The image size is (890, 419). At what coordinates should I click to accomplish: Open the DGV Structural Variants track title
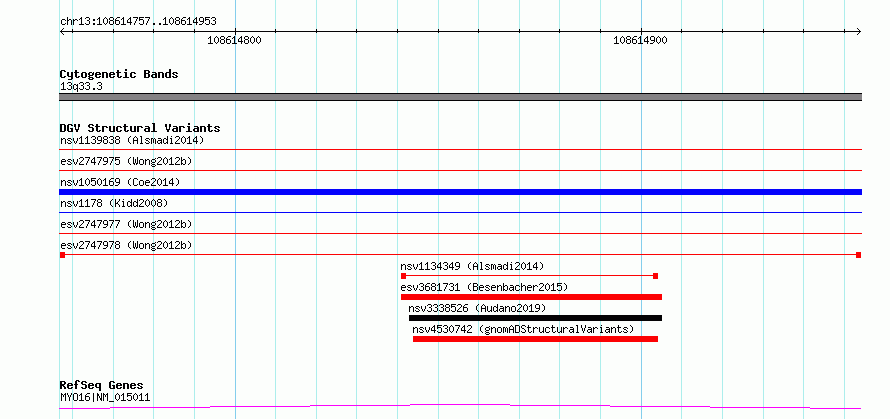140,128
